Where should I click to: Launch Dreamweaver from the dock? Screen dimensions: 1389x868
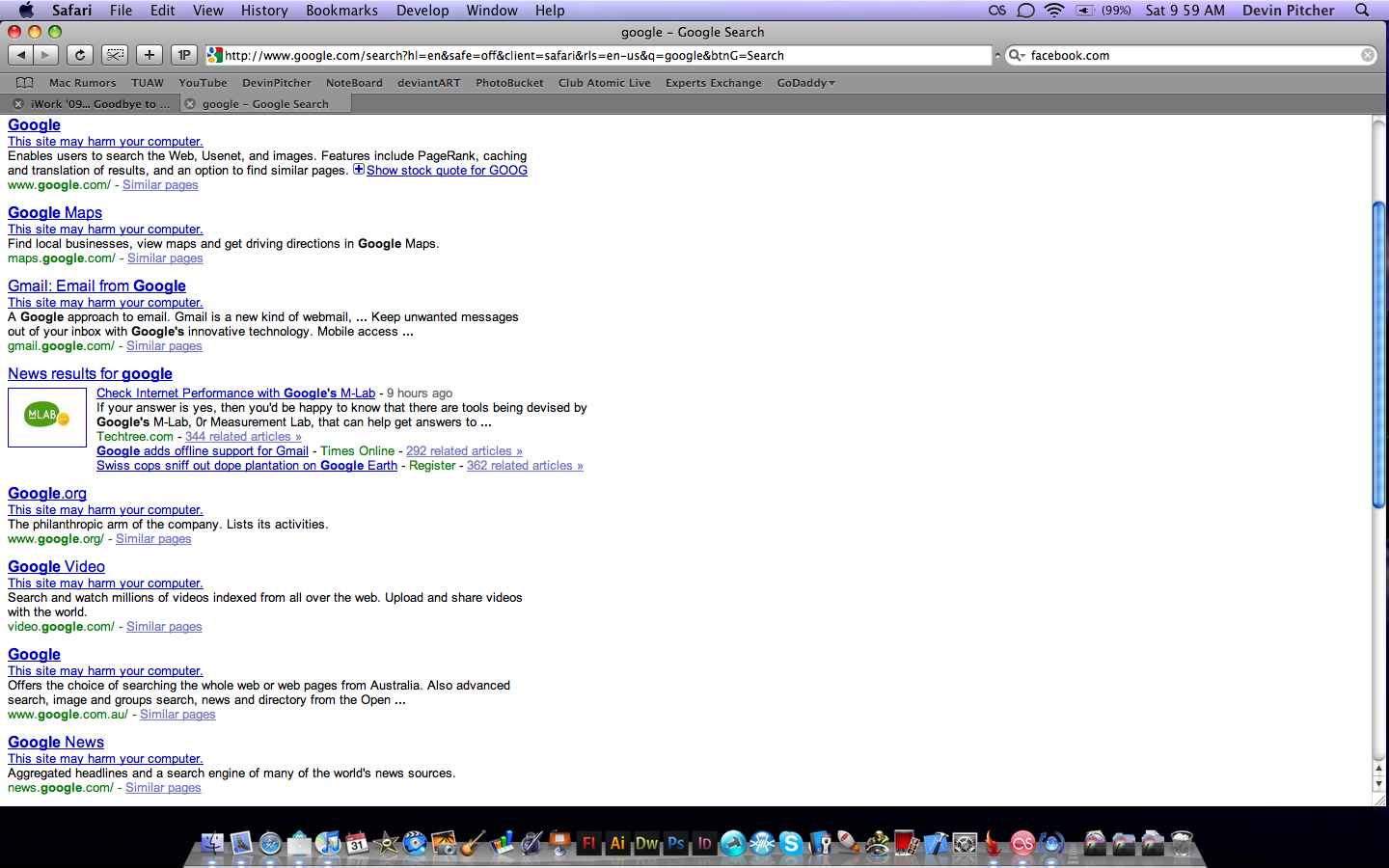pos(646,844)
